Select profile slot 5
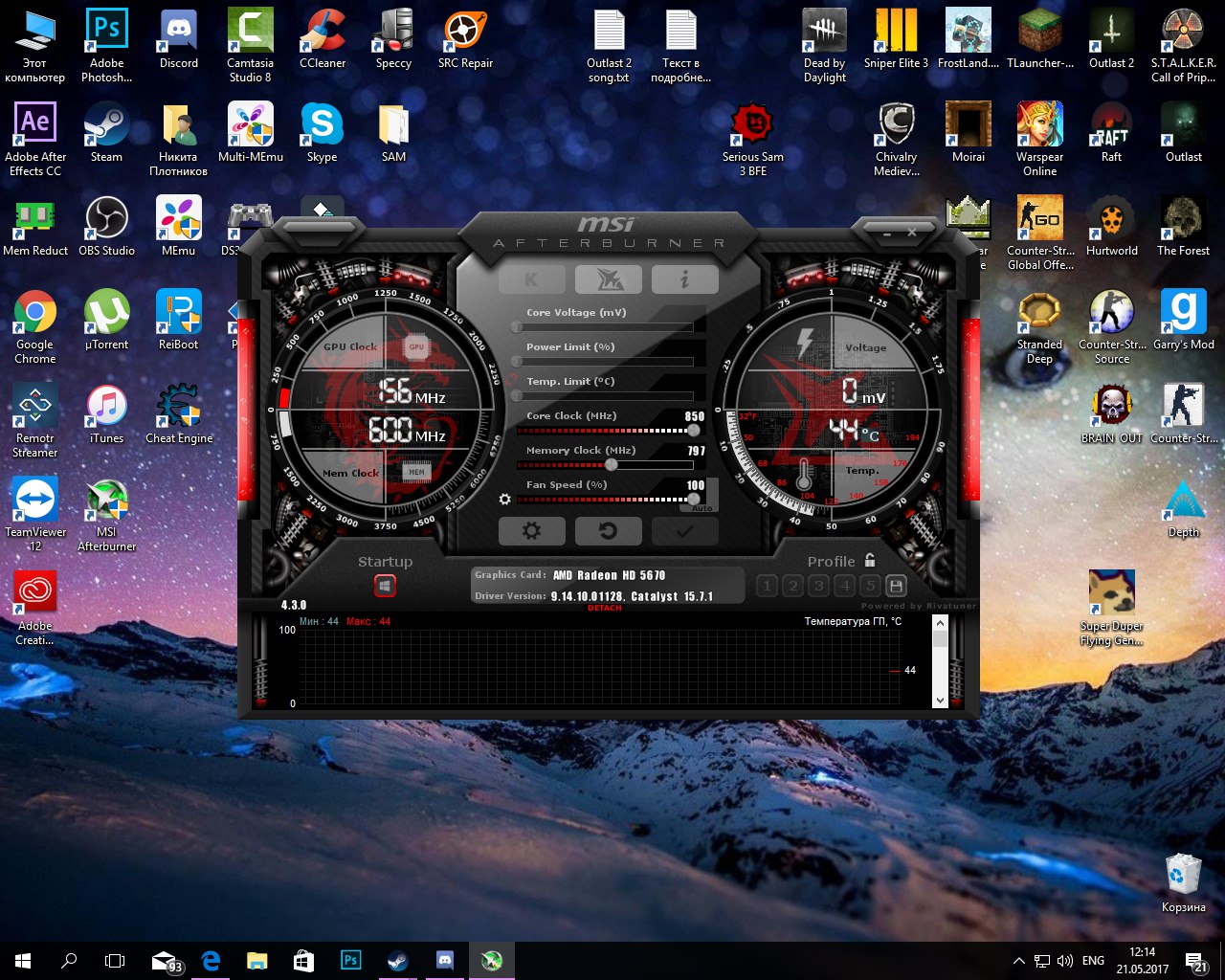This screenshot has height=980, width=1225. (870, 586)
